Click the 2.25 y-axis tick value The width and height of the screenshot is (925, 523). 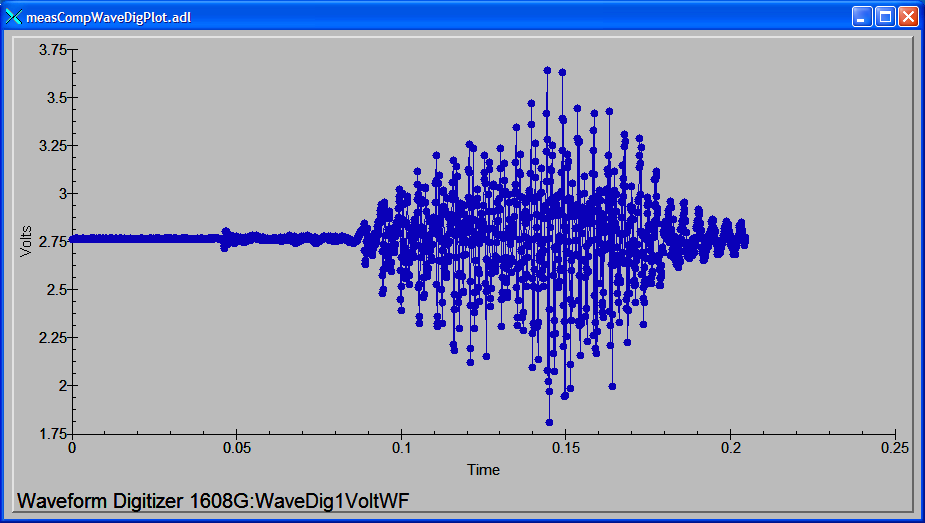tap(53, 338)
